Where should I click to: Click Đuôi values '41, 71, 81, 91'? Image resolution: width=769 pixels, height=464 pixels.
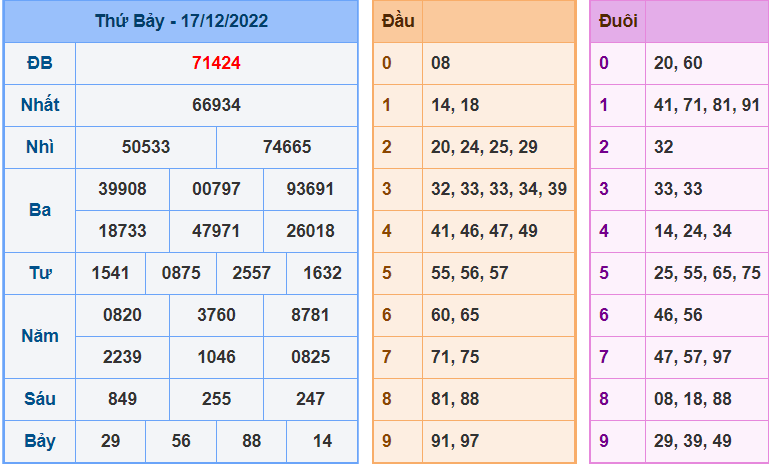(707, 105)
